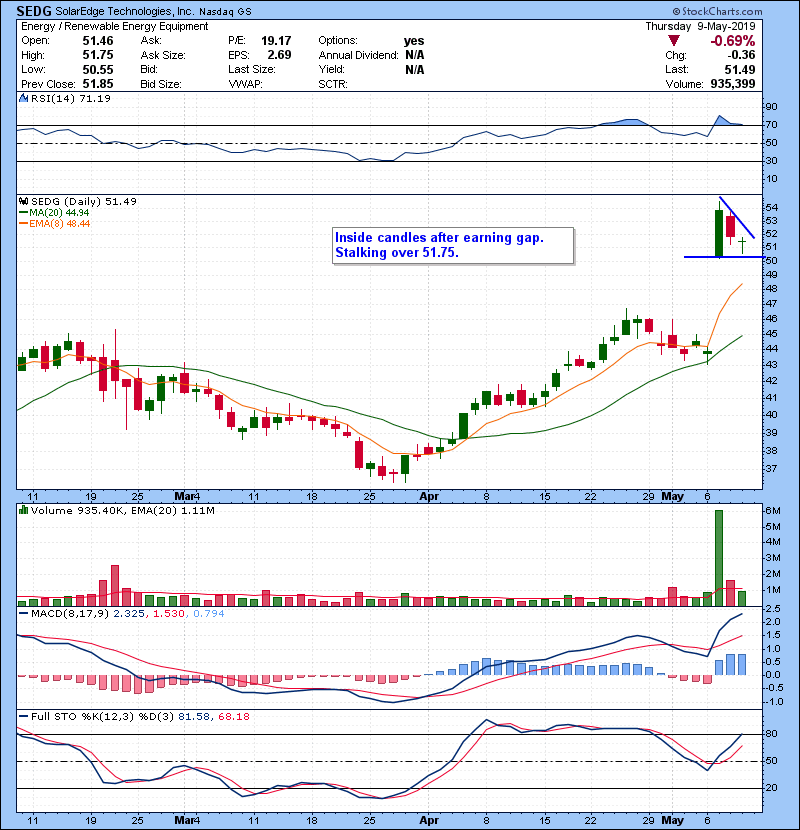Select the MACD signal value 1.530
This screenshot has width=800, height=830.
[168, 614]
